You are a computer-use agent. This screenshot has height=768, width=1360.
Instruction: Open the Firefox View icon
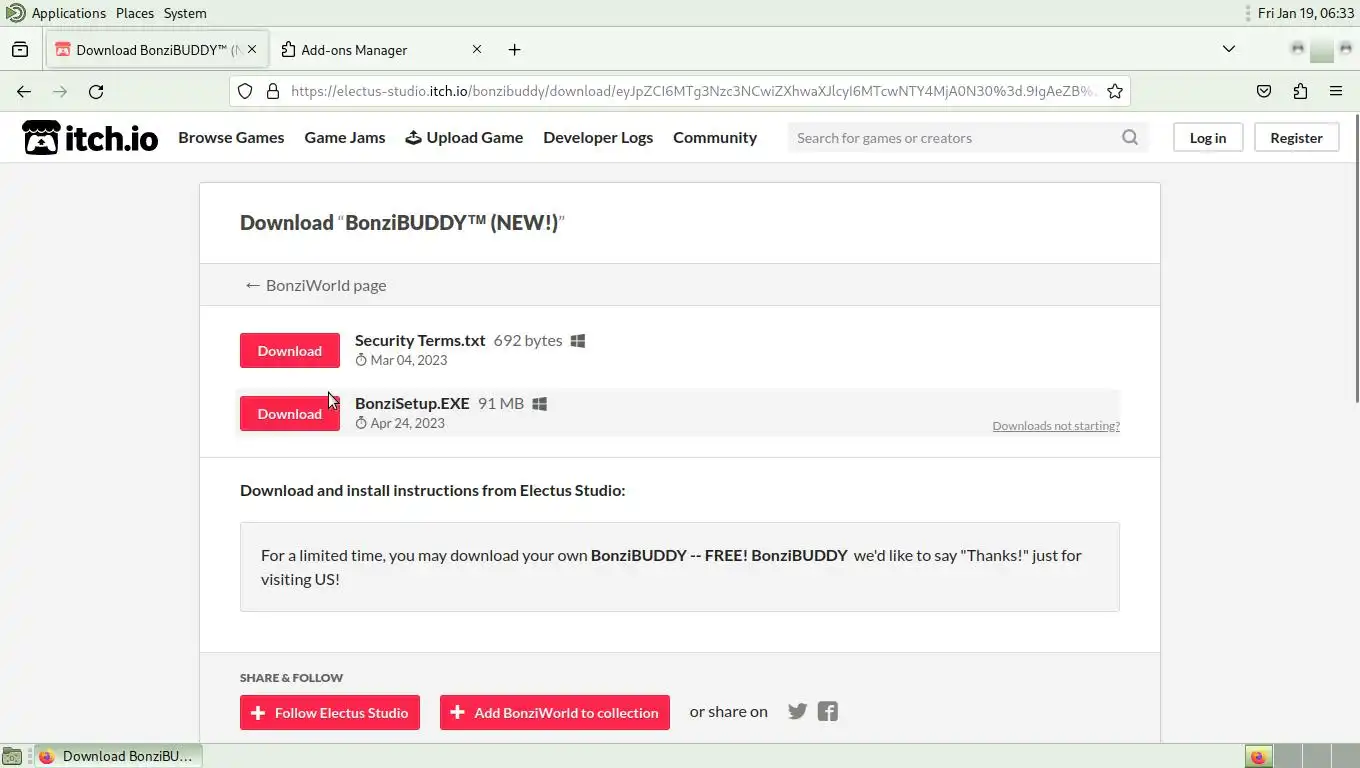(x=20, y=49)
